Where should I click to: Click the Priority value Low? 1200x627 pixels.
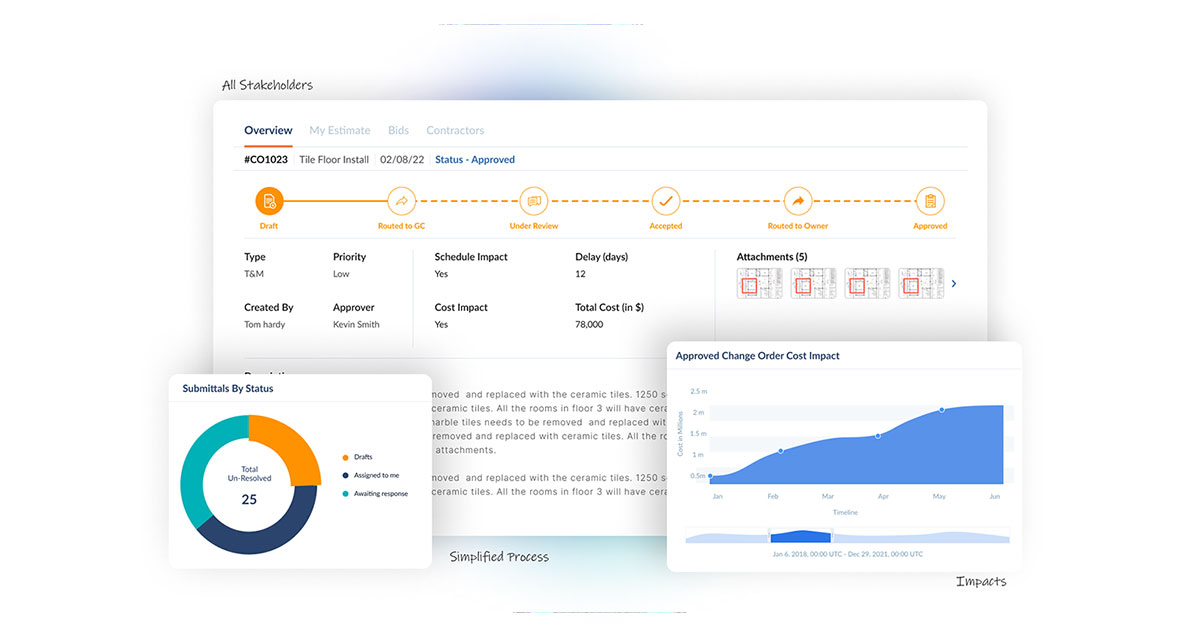click(x=341, y=274)
